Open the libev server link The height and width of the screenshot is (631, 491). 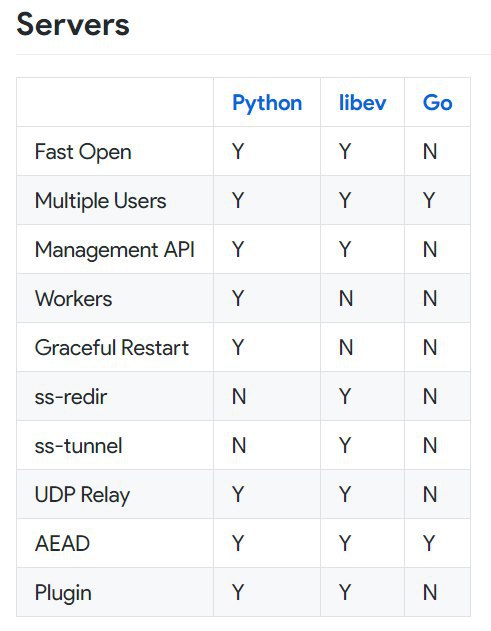[x=362, y=103]
